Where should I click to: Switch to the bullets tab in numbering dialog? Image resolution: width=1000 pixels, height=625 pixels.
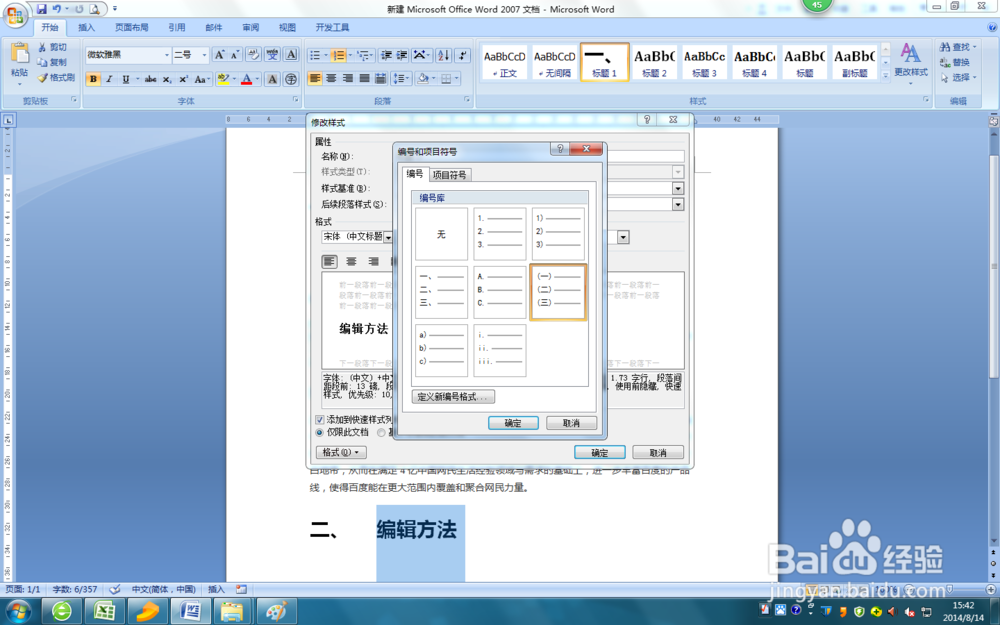pos(450,175)
